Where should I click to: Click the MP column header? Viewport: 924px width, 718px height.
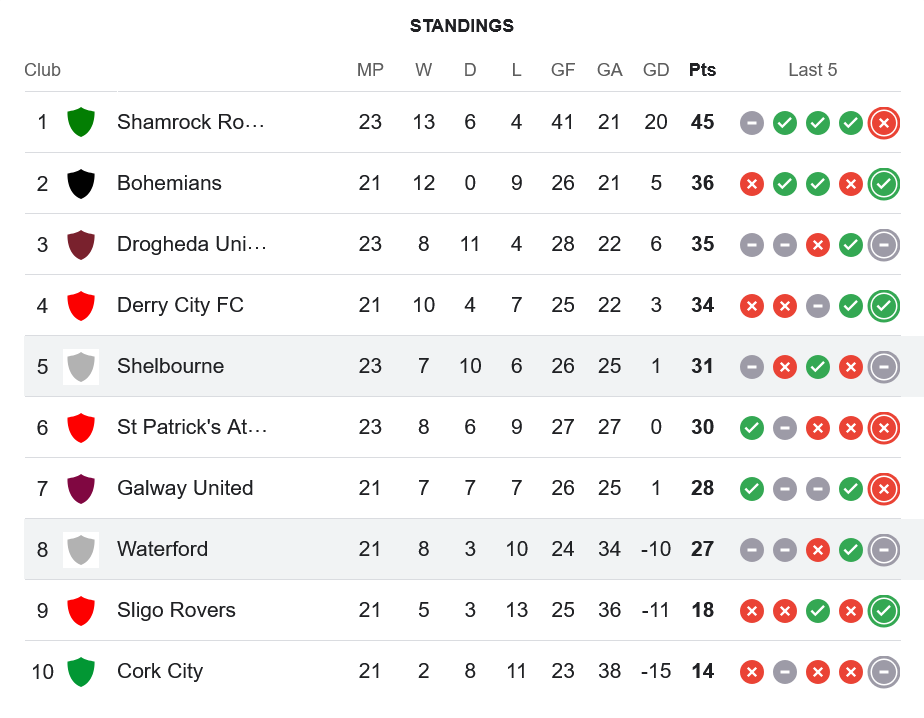370,70
